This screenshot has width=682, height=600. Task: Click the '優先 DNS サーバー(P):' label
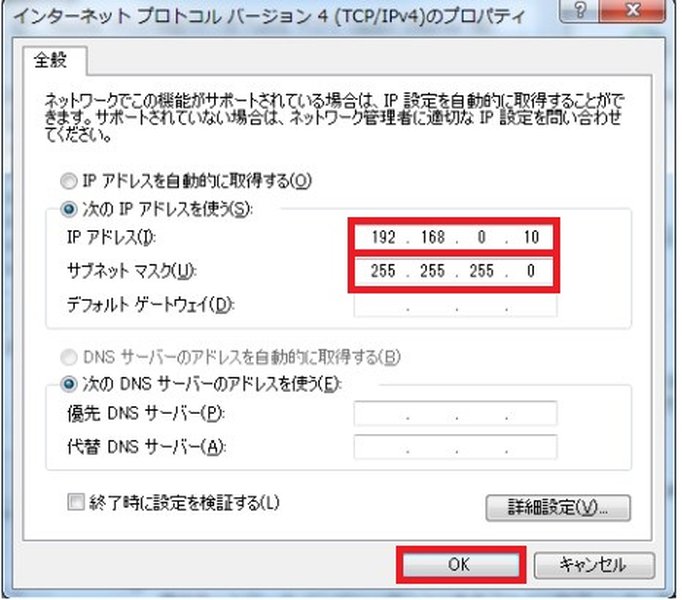(146, 413)
